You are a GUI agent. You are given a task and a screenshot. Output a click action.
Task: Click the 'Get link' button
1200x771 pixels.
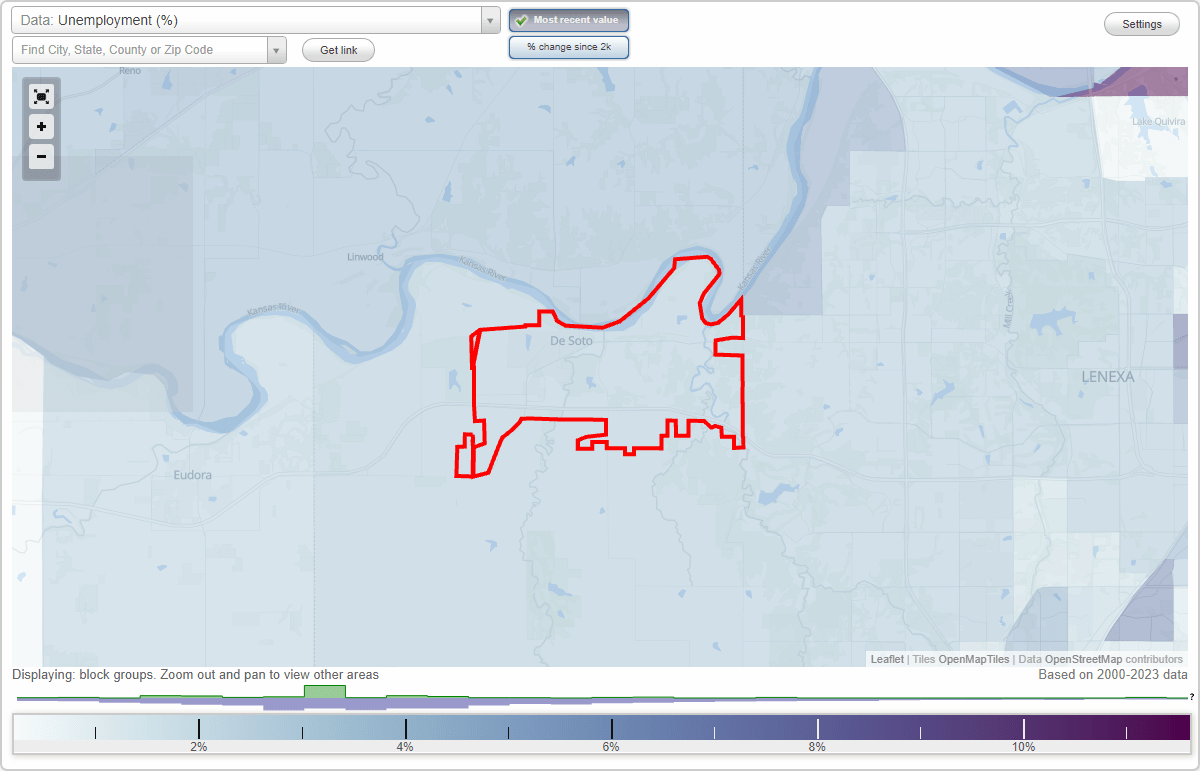click(x=337, y=50)
